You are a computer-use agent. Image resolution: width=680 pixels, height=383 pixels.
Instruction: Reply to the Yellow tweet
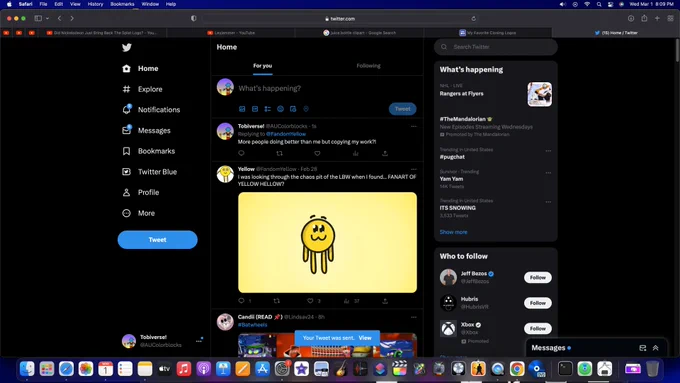(242, 301)
